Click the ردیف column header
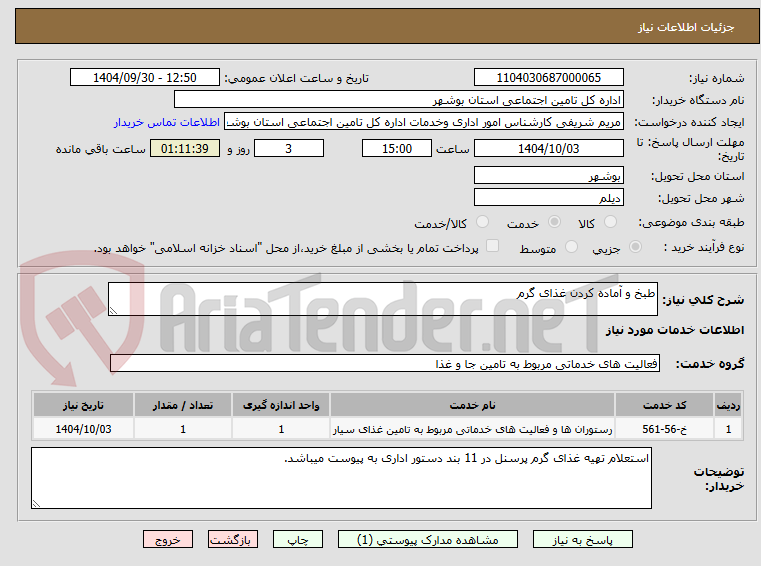Viewport: 761px width, 566px height. pyautogui.click(x=728, y=405)
